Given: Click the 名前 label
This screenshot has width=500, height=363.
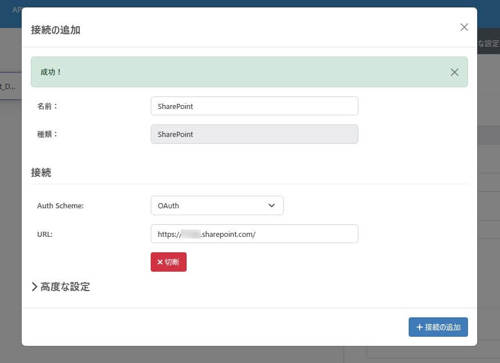Looking at the screenshot, I should [x=47, y=106].
